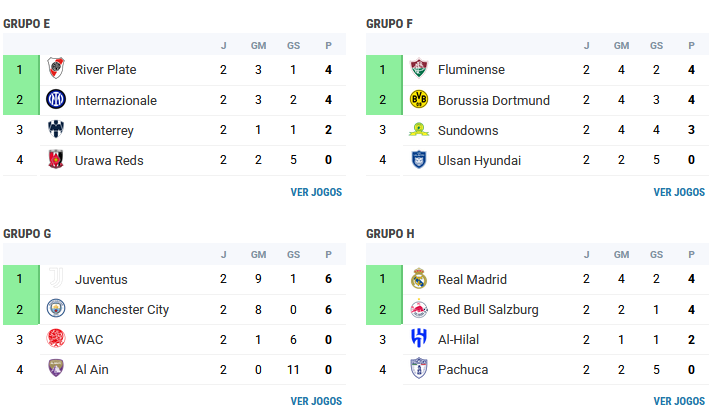723x420 pixels.
Task: Click the Juventus team name
Action: (x=101, y=279)
